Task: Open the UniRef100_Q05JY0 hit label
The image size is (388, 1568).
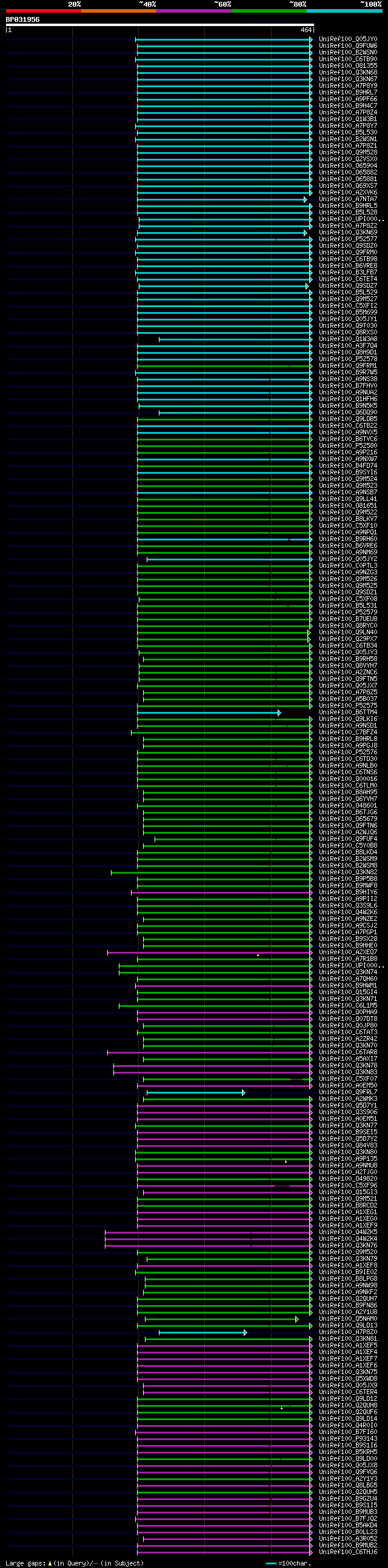Action: [348, 39]
